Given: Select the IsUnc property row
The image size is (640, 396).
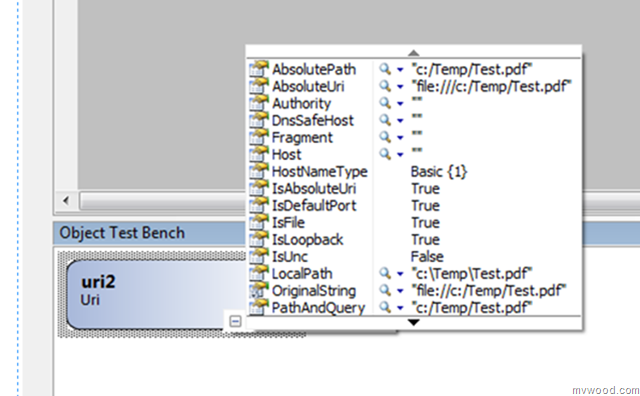Looking at the screenshot, I should pyautogui.click(x=414, y=257).
